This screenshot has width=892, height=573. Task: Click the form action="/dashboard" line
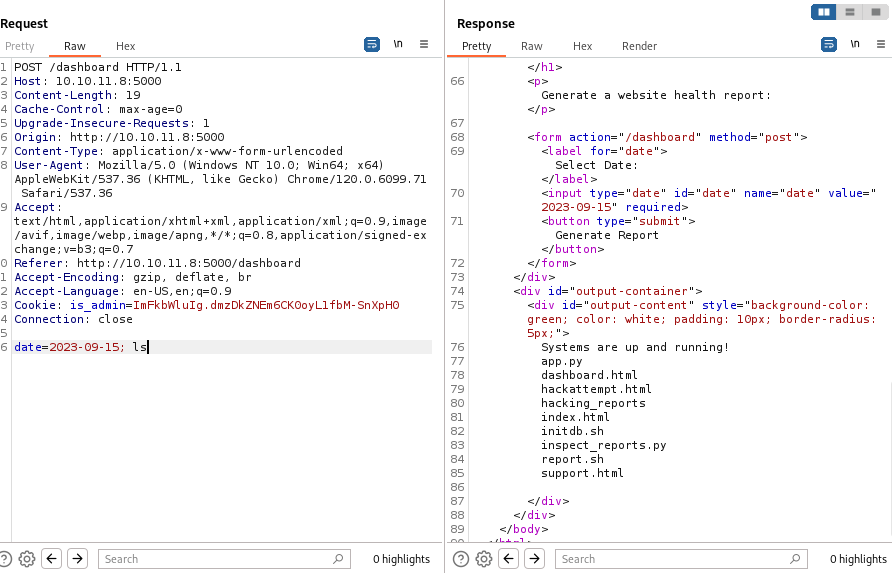pos(667,137)
